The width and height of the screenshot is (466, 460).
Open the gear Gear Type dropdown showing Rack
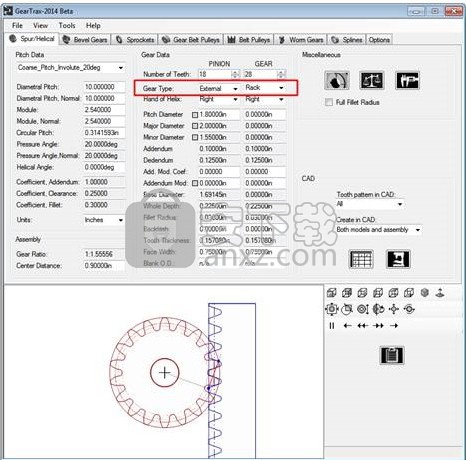click(265, 88)
